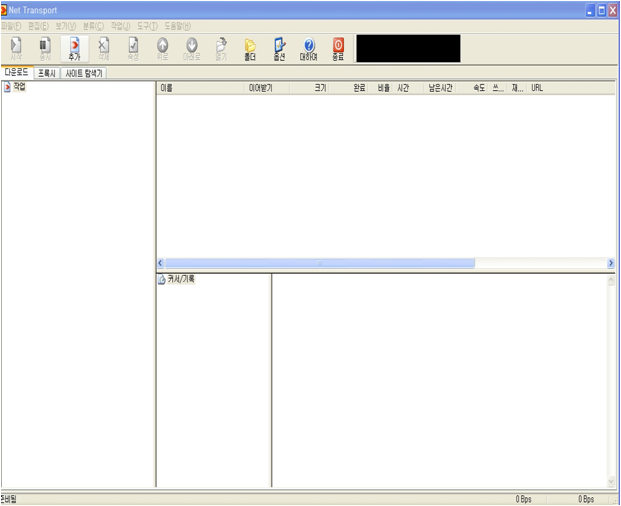
Task: Switch to the 사이트 탐색기 tab
Action: 84,73
